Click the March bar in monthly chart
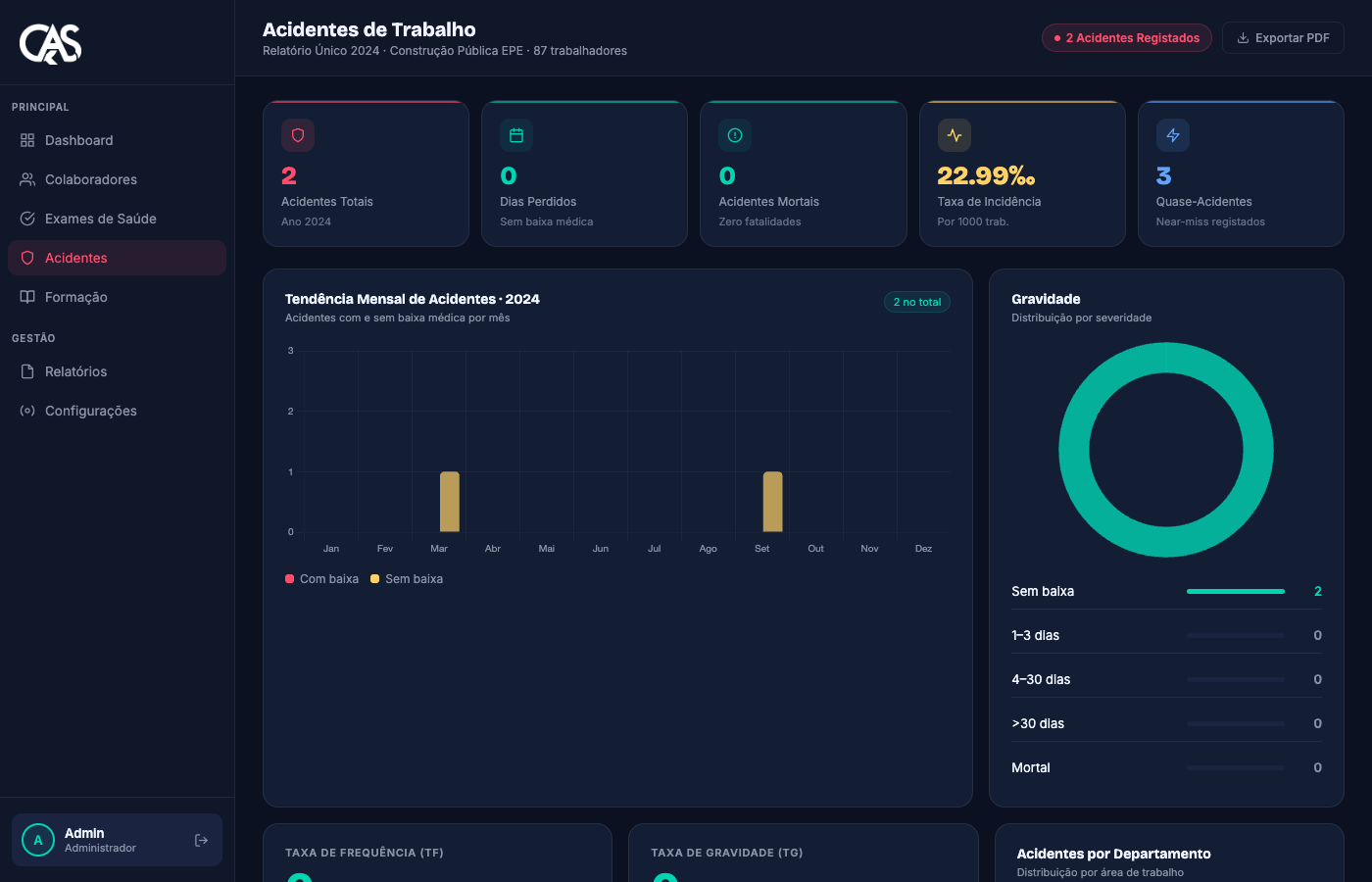1372x882 pixels. coord(450,502)
